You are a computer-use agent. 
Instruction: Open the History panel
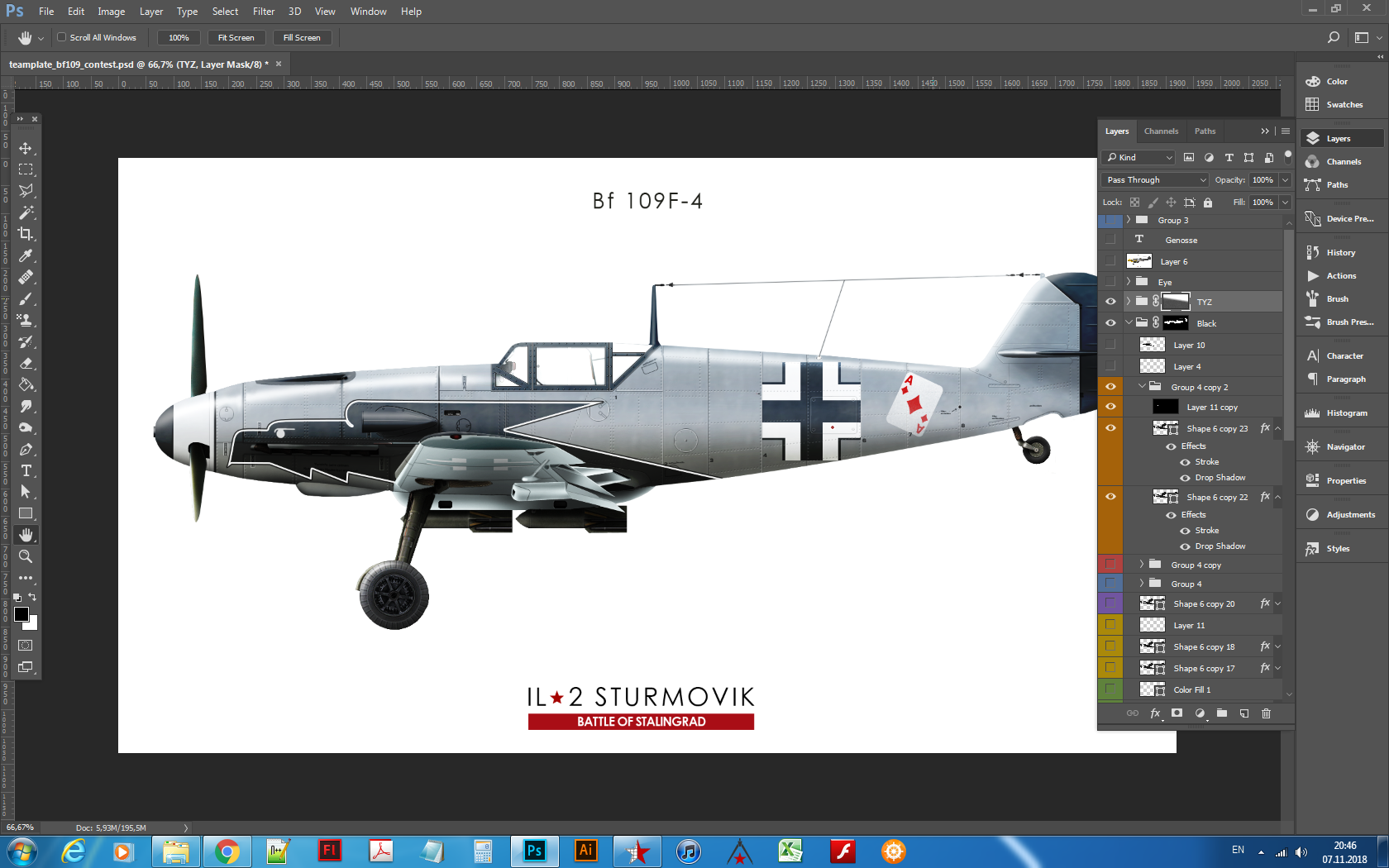pos(1340,253)
